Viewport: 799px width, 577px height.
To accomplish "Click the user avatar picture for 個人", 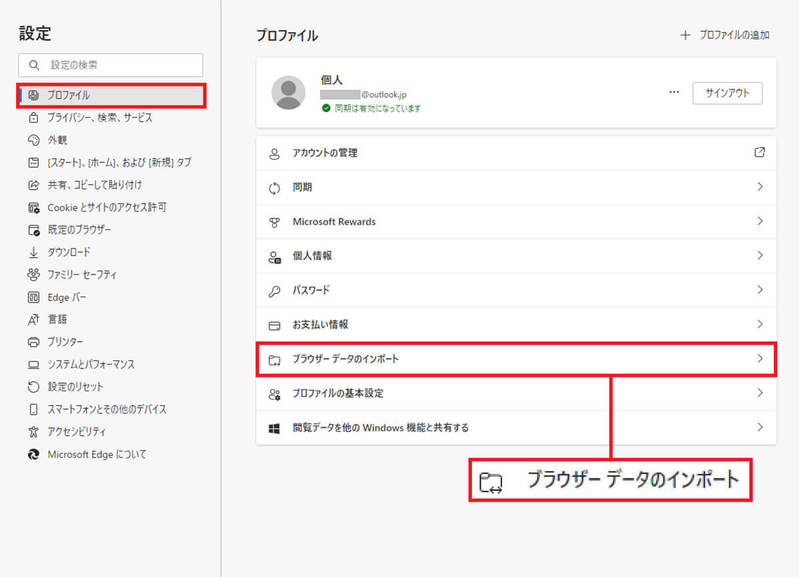I will tap(288, 93).
